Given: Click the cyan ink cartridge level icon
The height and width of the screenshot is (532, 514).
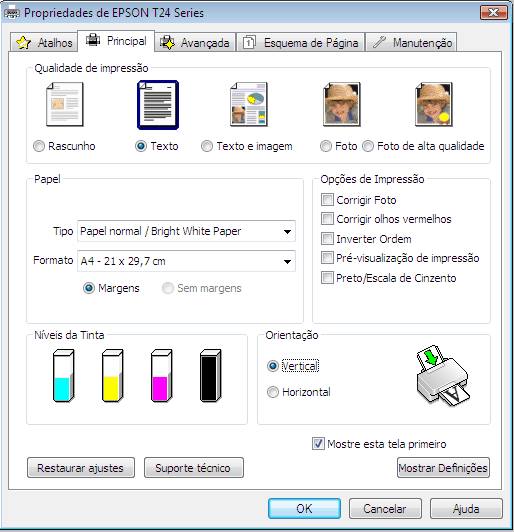Looking at the screenshot, I should [63, 376].
